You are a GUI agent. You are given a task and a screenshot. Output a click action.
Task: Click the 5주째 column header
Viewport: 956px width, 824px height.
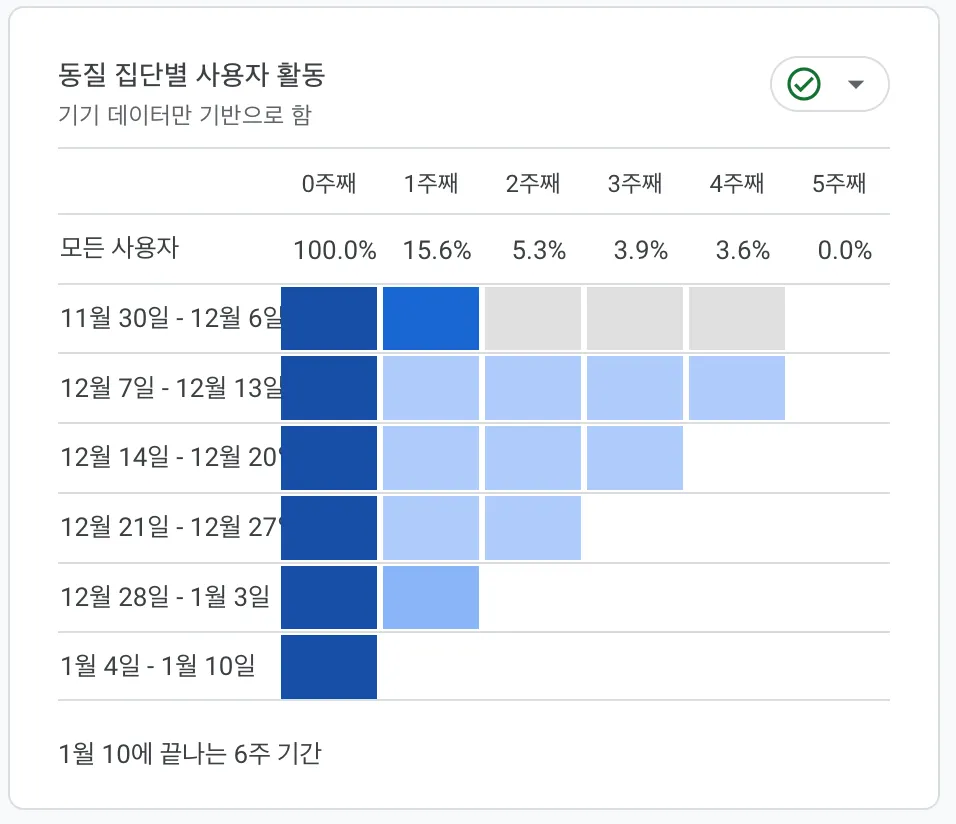tap(839, 184)
